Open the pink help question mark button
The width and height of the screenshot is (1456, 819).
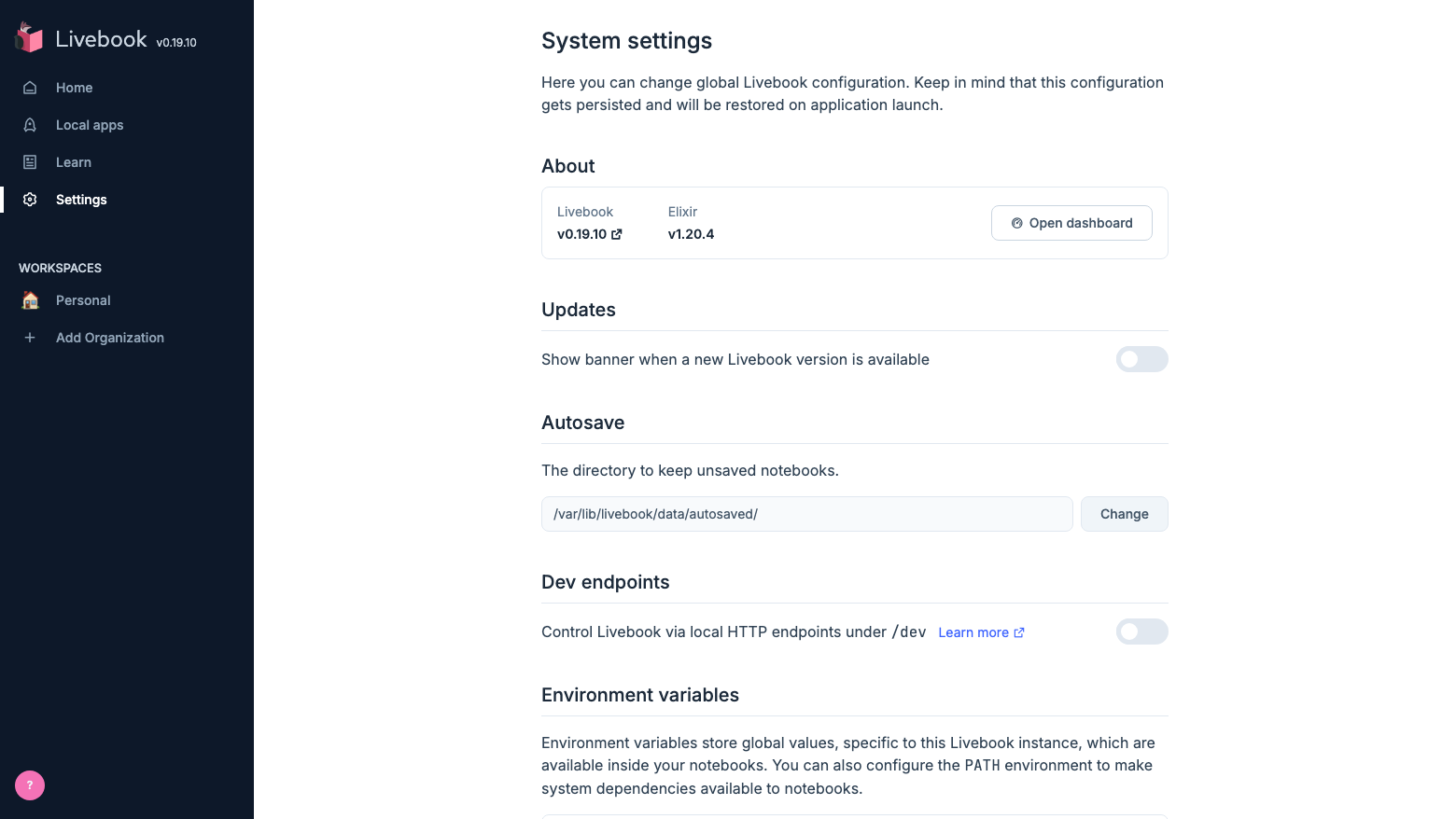click(30, 785)
